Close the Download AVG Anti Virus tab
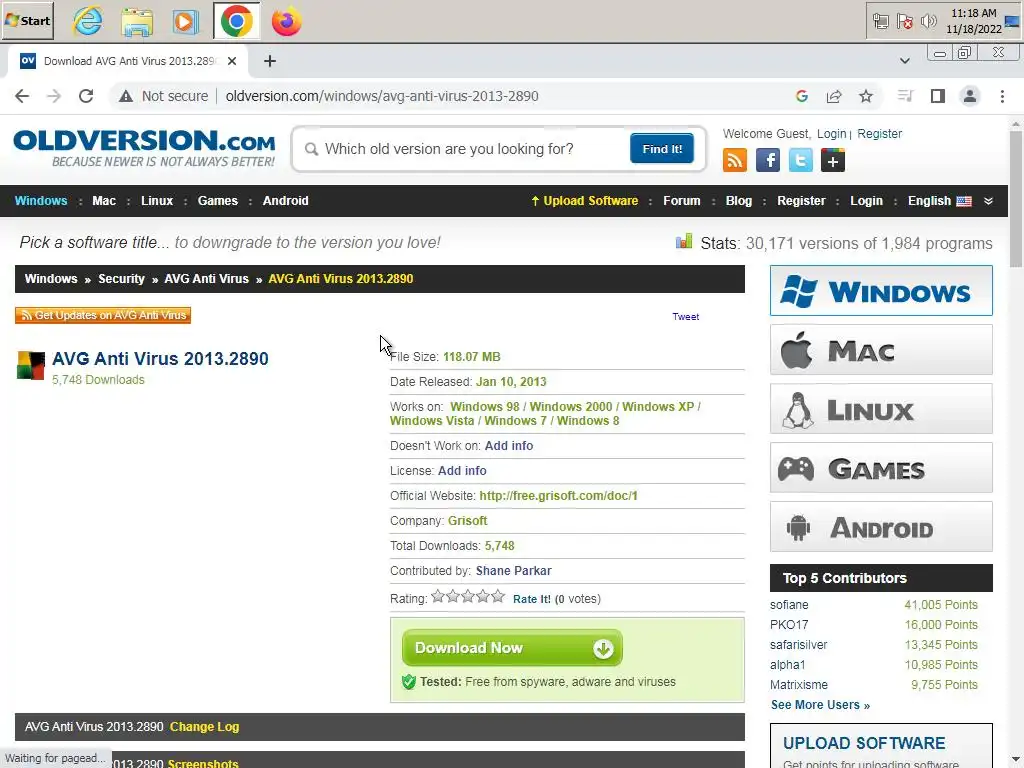Viewport: 1024px width, 768px height. (x=232, y=61)
